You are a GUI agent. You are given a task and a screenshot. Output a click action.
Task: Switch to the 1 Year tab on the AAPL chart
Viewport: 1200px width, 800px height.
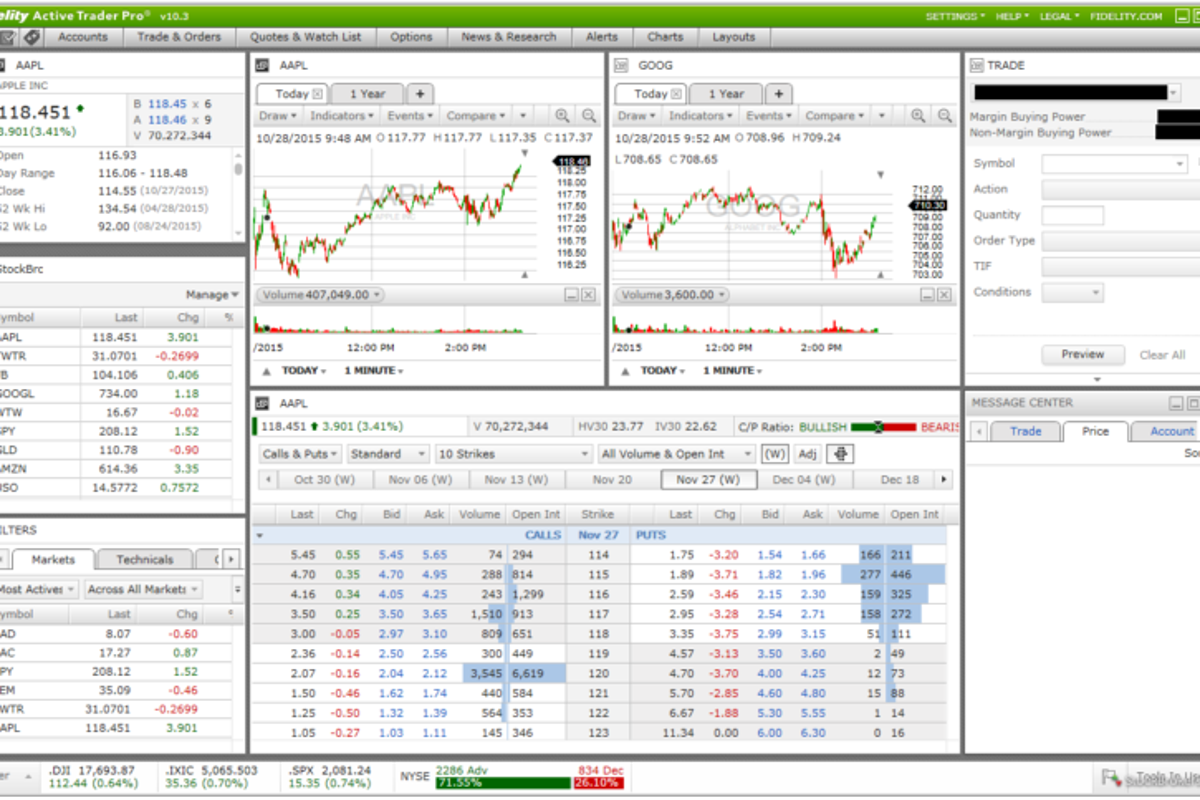click(x=367, y=93)
